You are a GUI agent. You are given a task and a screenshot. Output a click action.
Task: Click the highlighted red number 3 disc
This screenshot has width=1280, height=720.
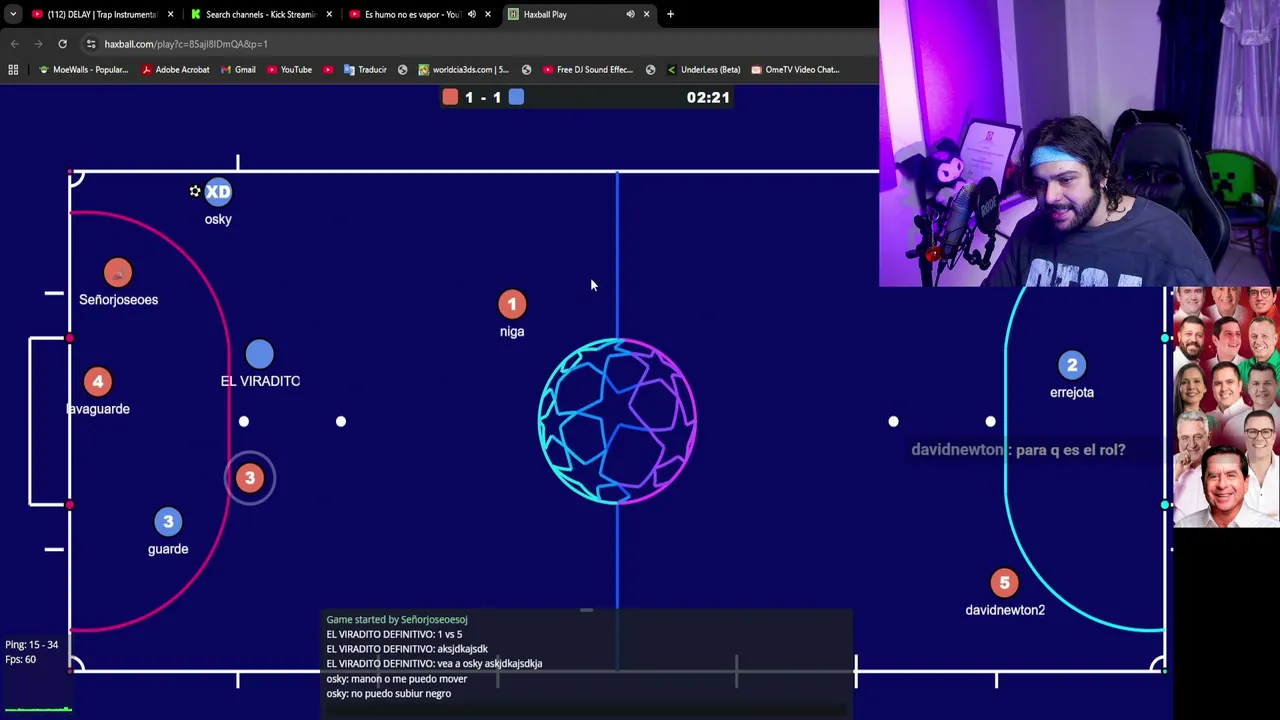click(x=250, y=478)
